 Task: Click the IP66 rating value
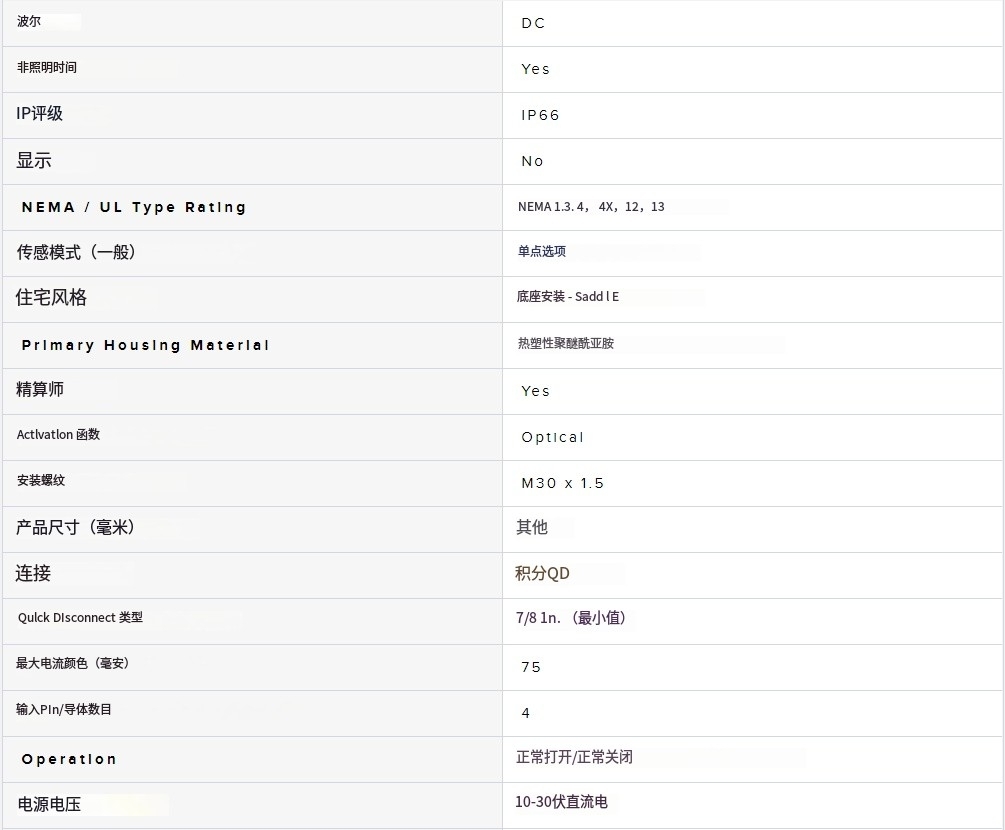540,115
